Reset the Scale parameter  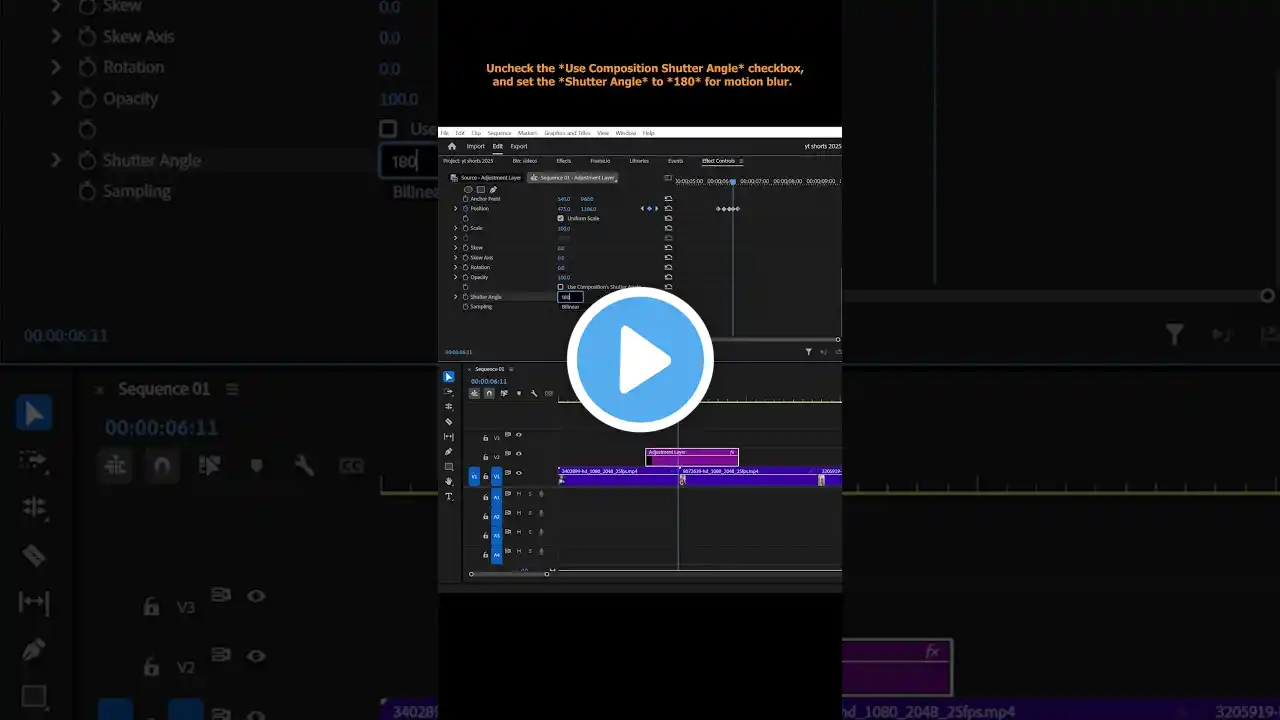coord(668,228)
